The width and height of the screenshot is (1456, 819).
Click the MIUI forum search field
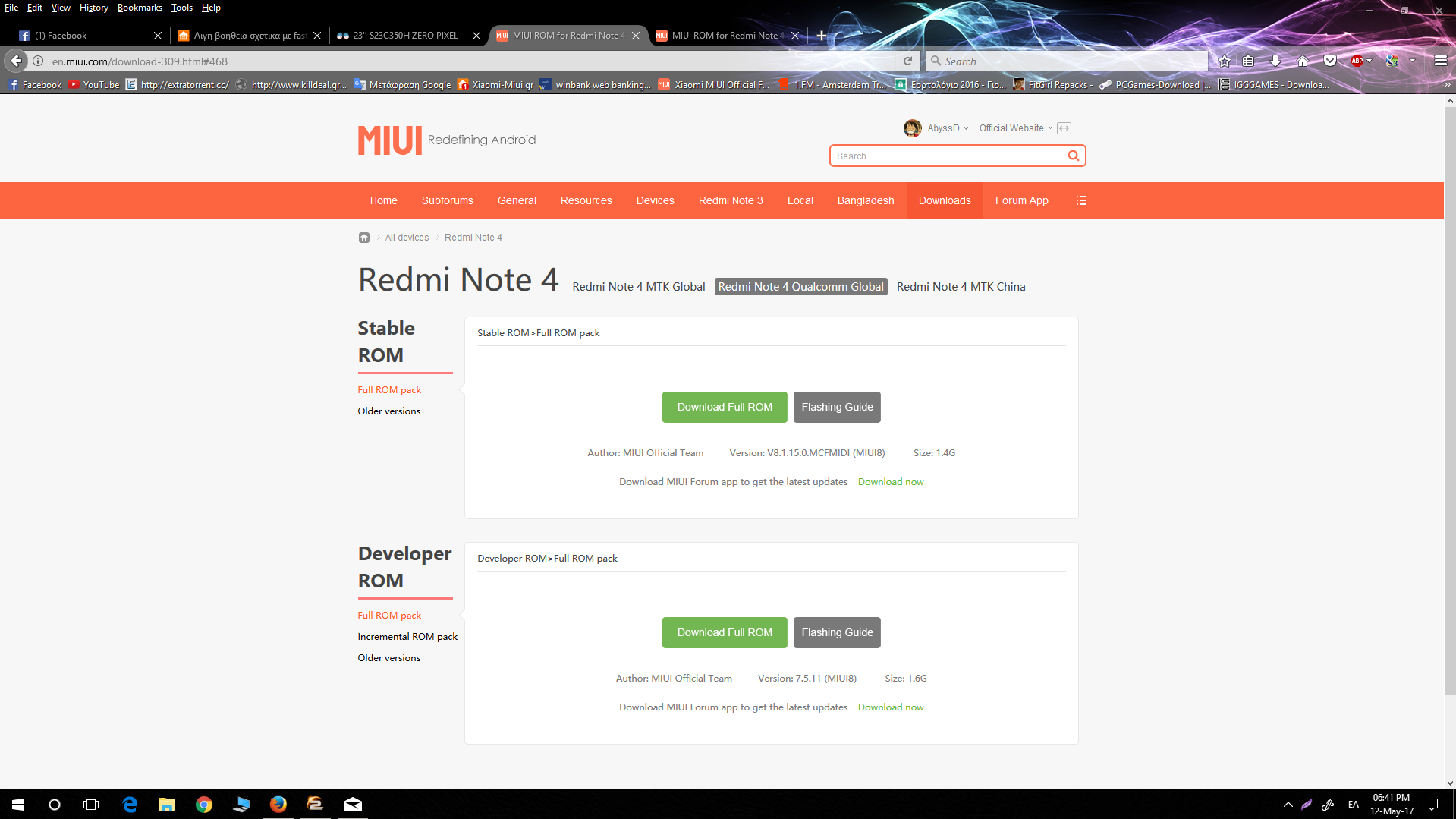(948, 156)
